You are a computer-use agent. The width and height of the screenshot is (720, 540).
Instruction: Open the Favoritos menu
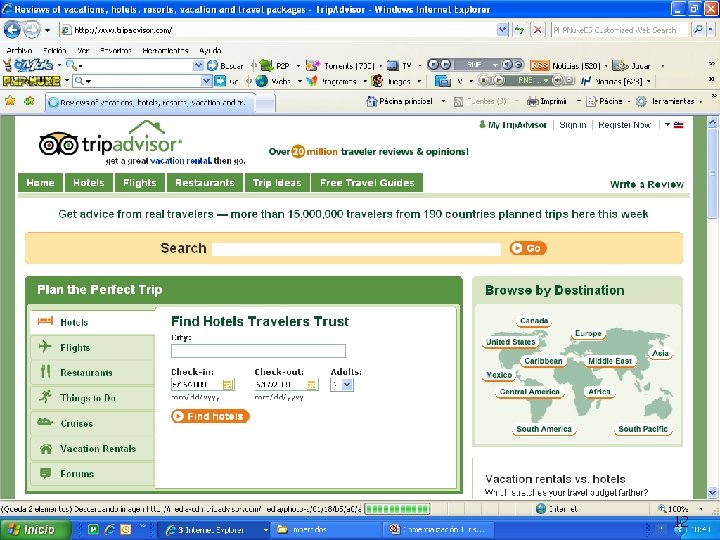pos(116,51)
